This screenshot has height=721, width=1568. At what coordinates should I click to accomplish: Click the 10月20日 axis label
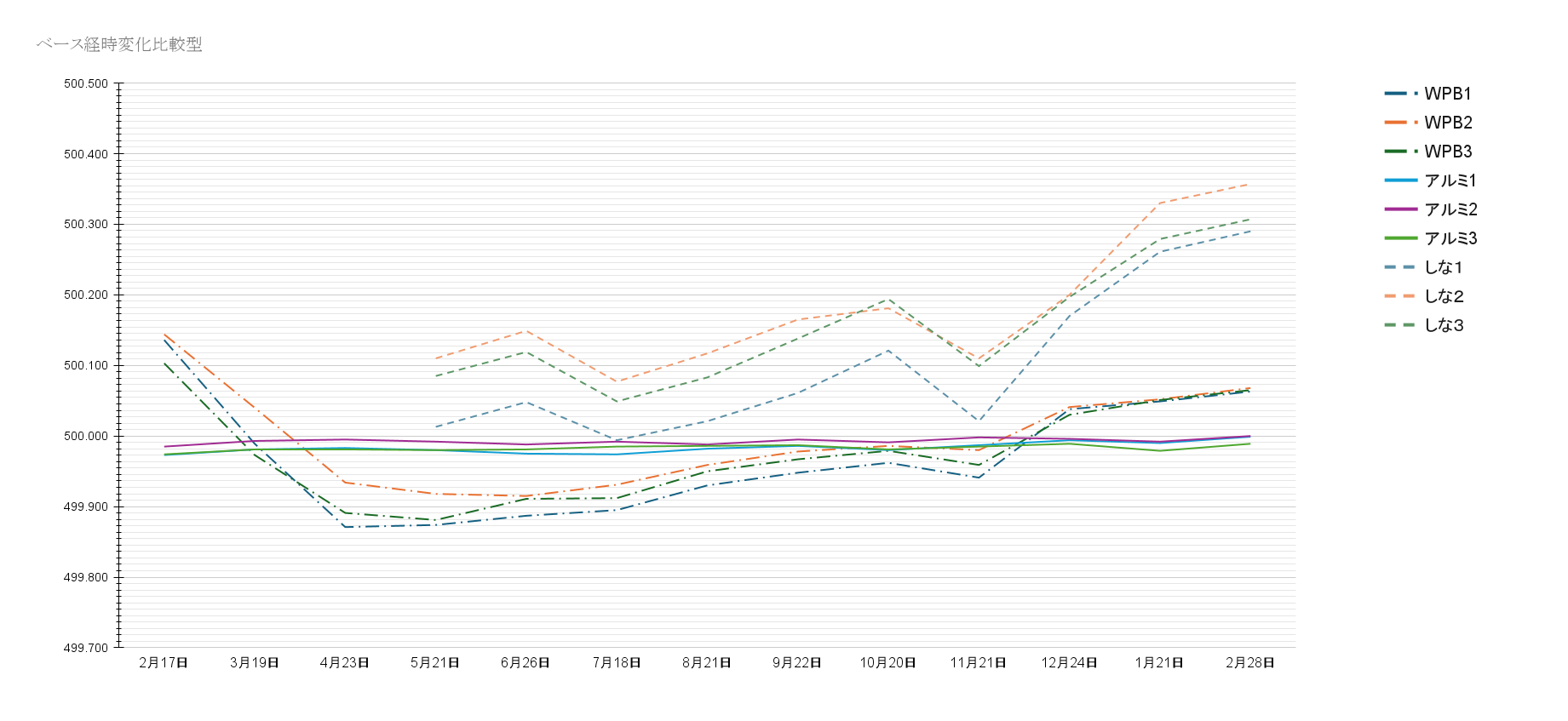(x=887, y=663)
